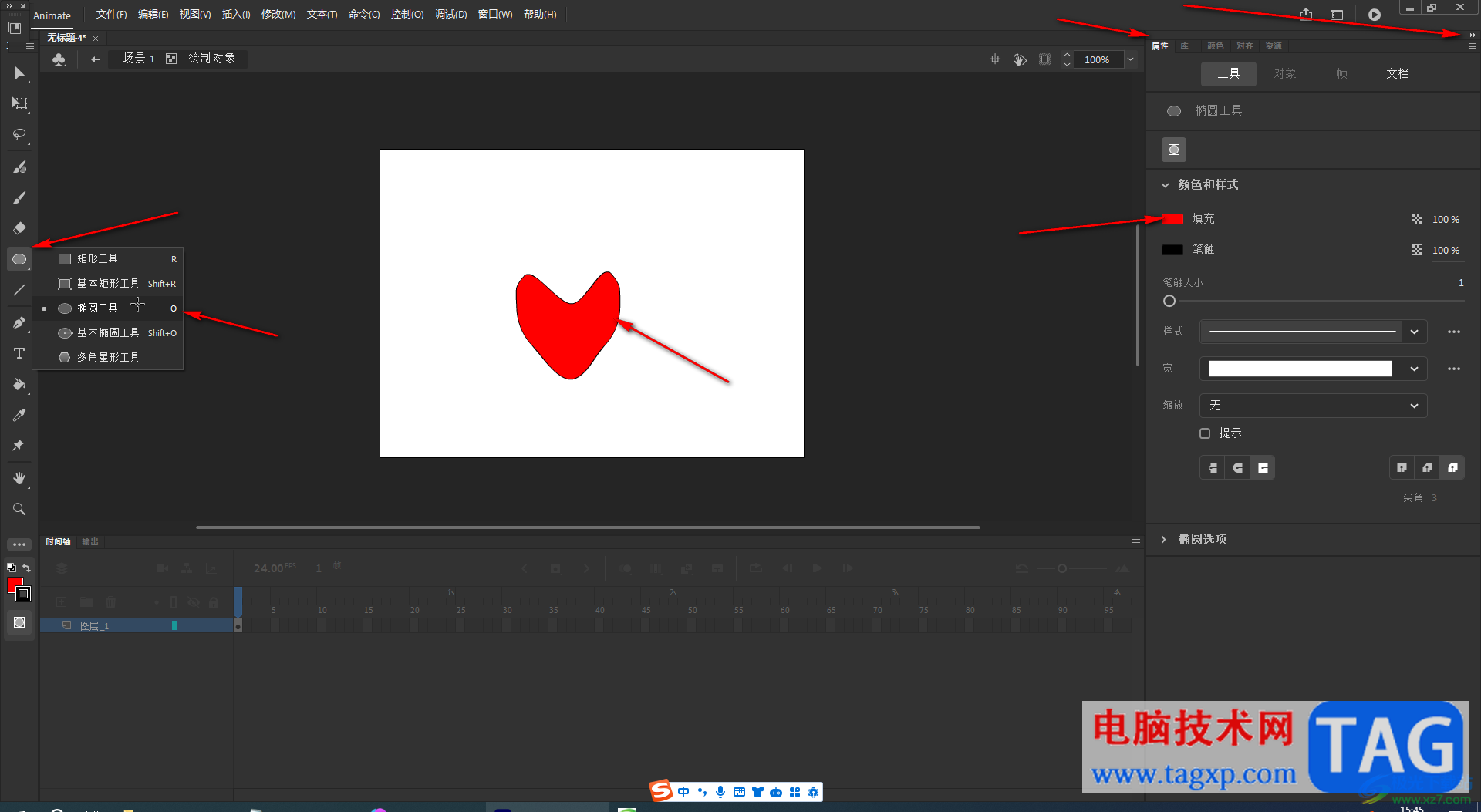Click 场景 1 in the breadcrumb
The image size is (1481, 812).
click(x=139, y=59)
